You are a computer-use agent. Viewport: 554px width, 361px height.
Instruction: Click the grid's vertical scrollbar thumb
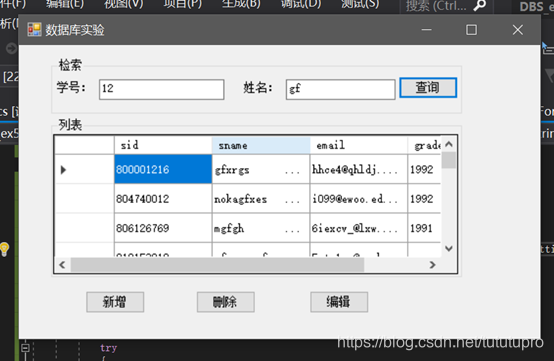click(449, 160)
